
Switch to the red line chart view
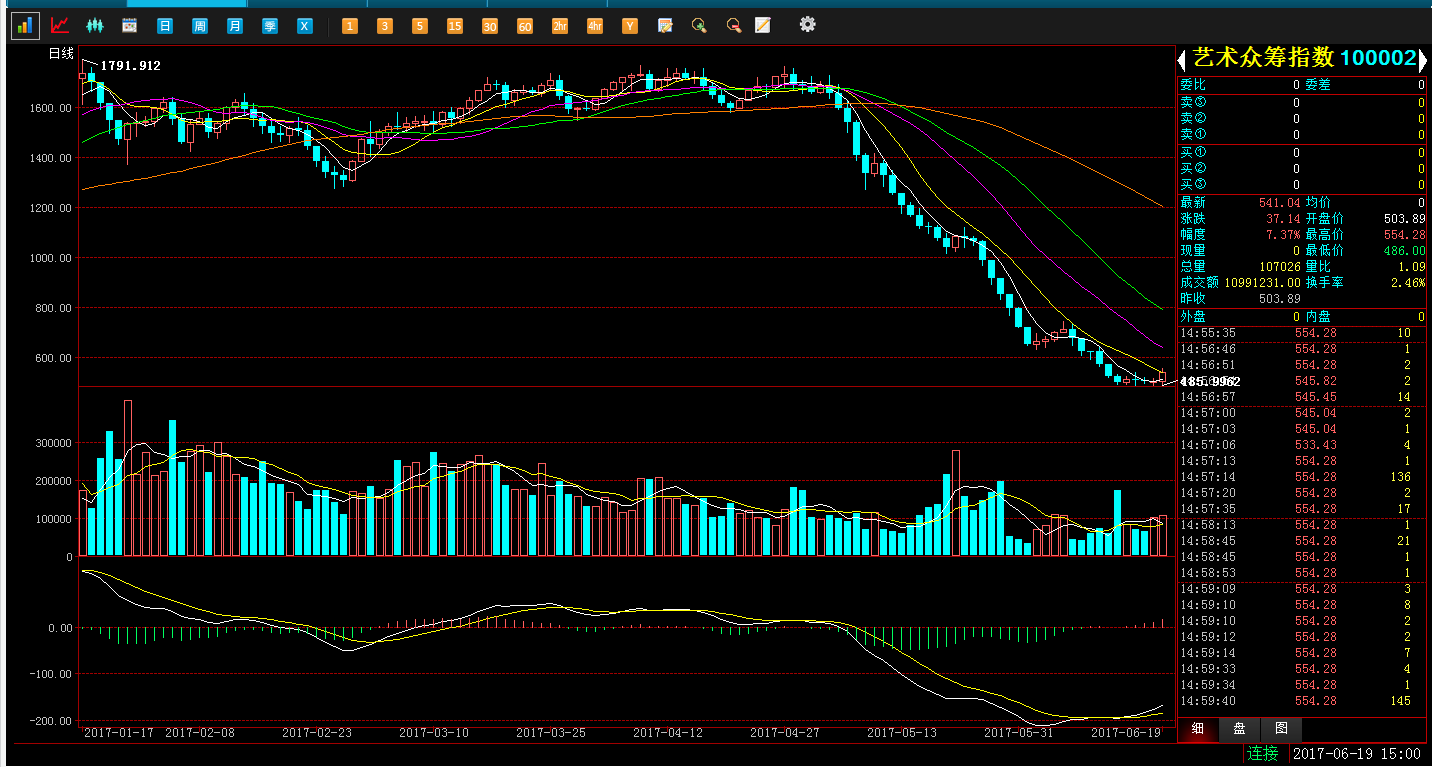(x=60, y=25)
